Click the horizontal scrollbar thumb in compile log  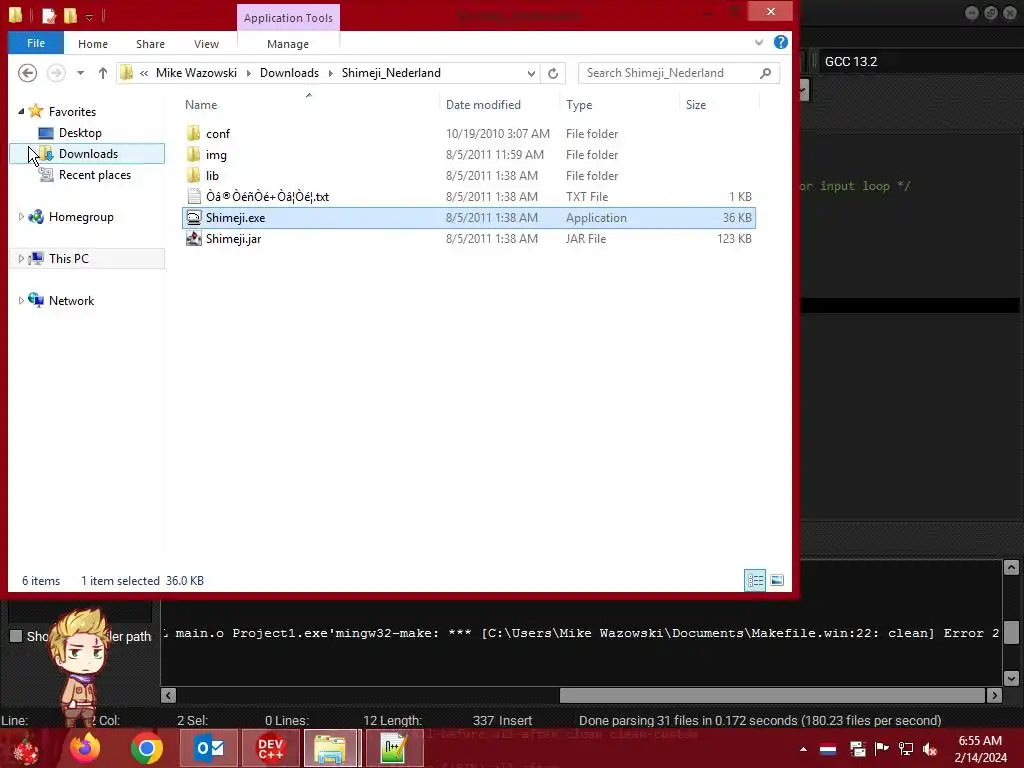772,696
